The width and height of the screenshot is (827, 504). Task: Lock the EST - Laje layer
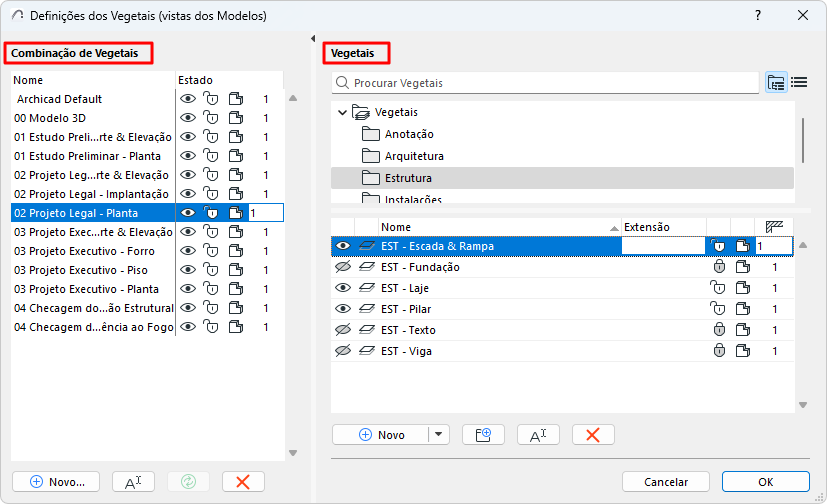click(718, 288)
